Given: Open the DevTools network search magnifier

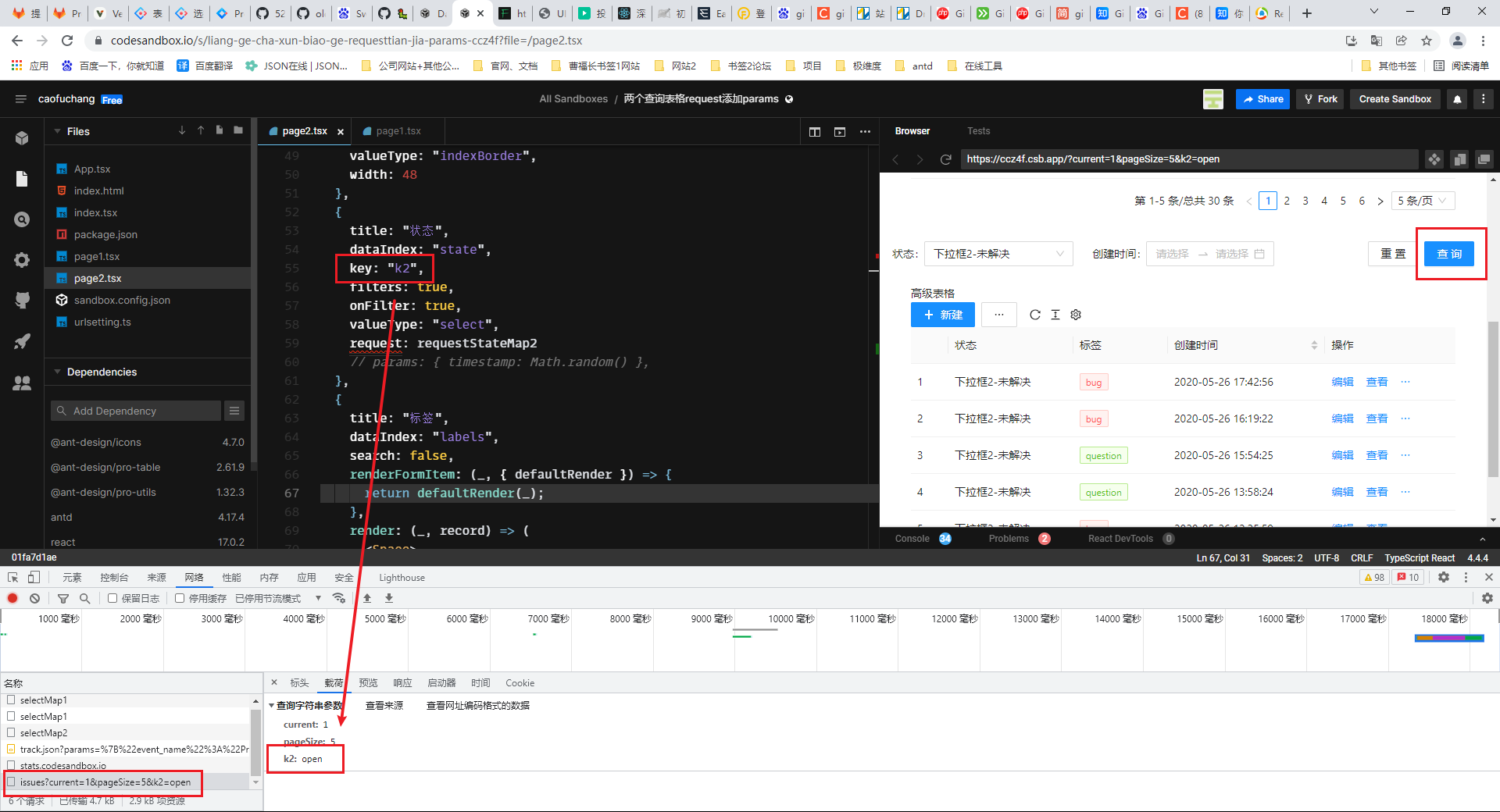Looking at the screenshot, I should point(84,598).
